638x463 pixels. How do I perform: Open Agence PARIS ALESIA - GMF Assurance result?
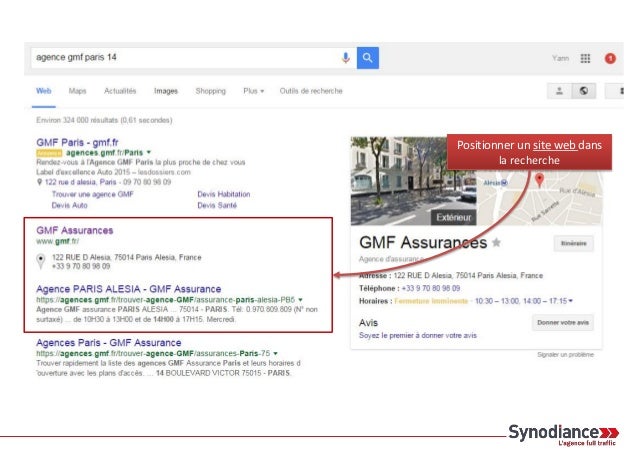point(129,289)
